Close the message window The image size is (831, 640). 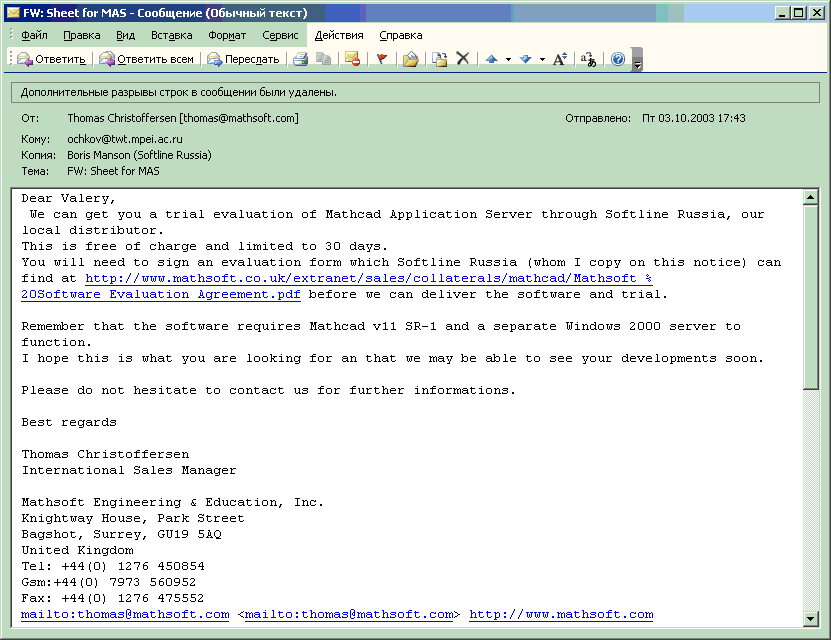(x=817, y=13)
